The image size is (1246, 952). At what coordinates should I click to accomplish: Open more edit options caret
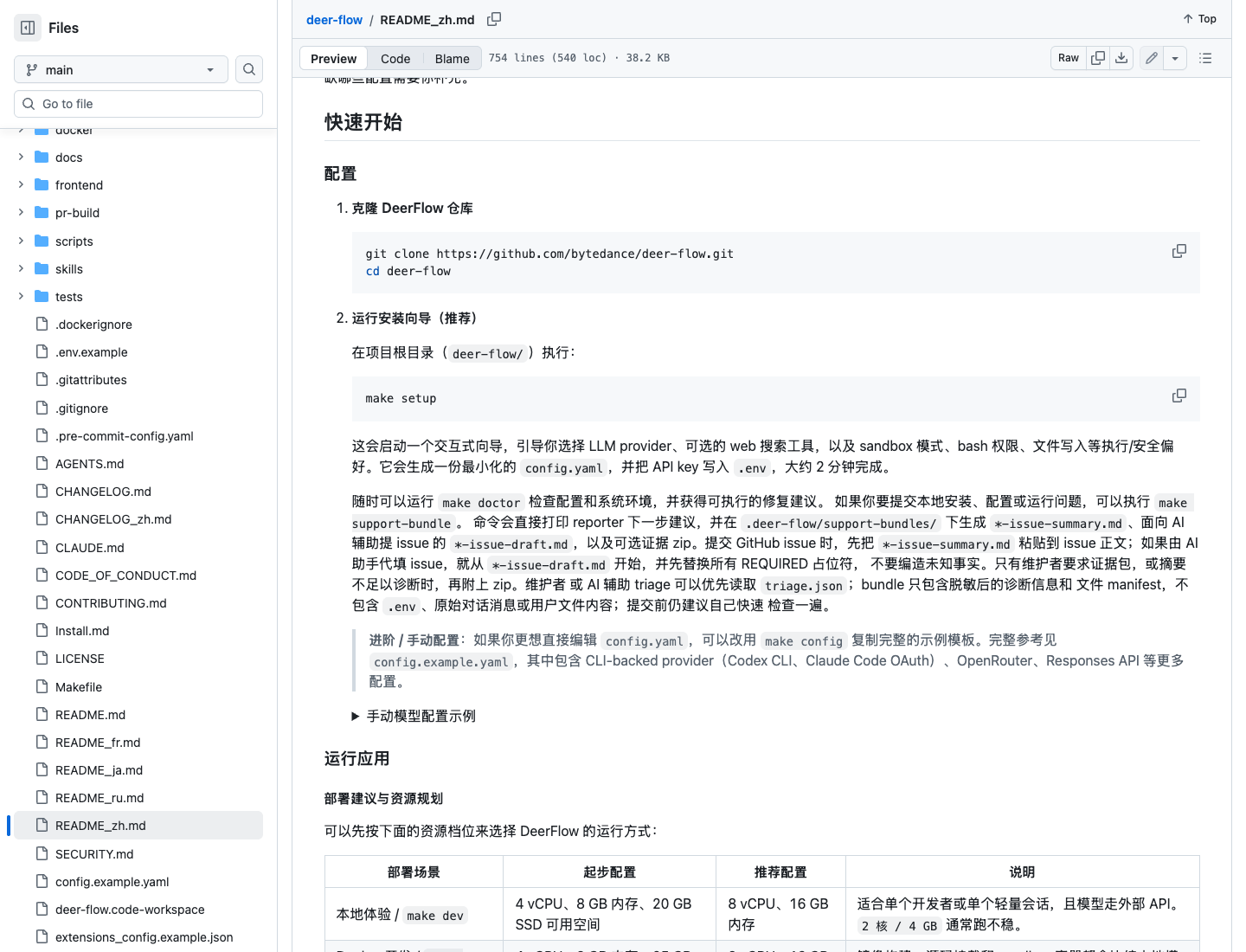point(1175,58)
